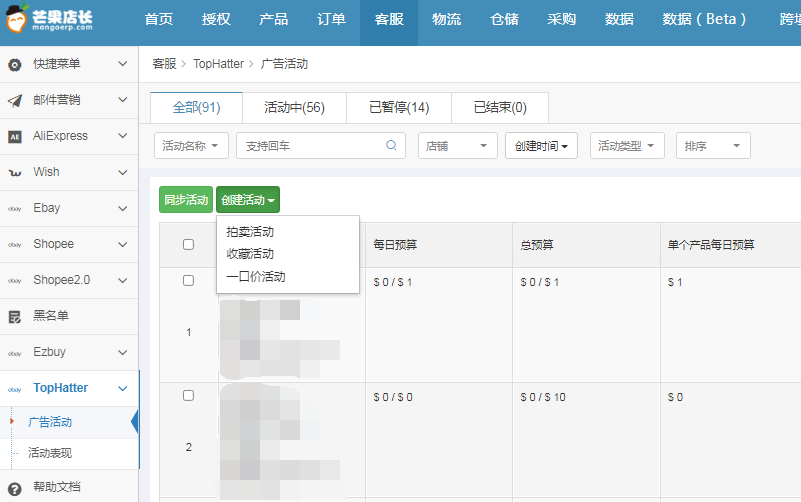Open the 物流 top menu
This screenshot has width=801, height=502.
tap(446, 19)
